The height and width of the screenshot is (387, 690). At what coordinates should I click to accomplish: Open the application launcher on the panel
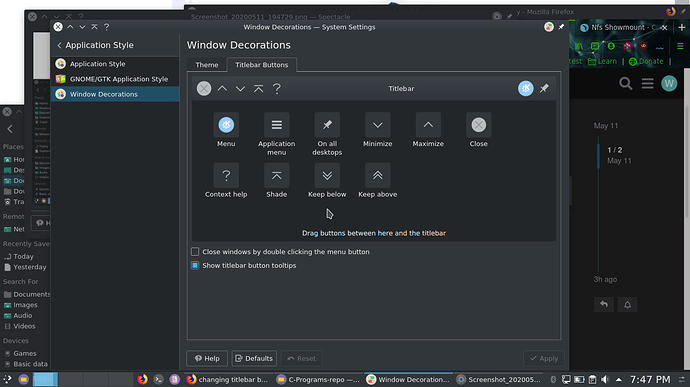click(x=7, y=380)
